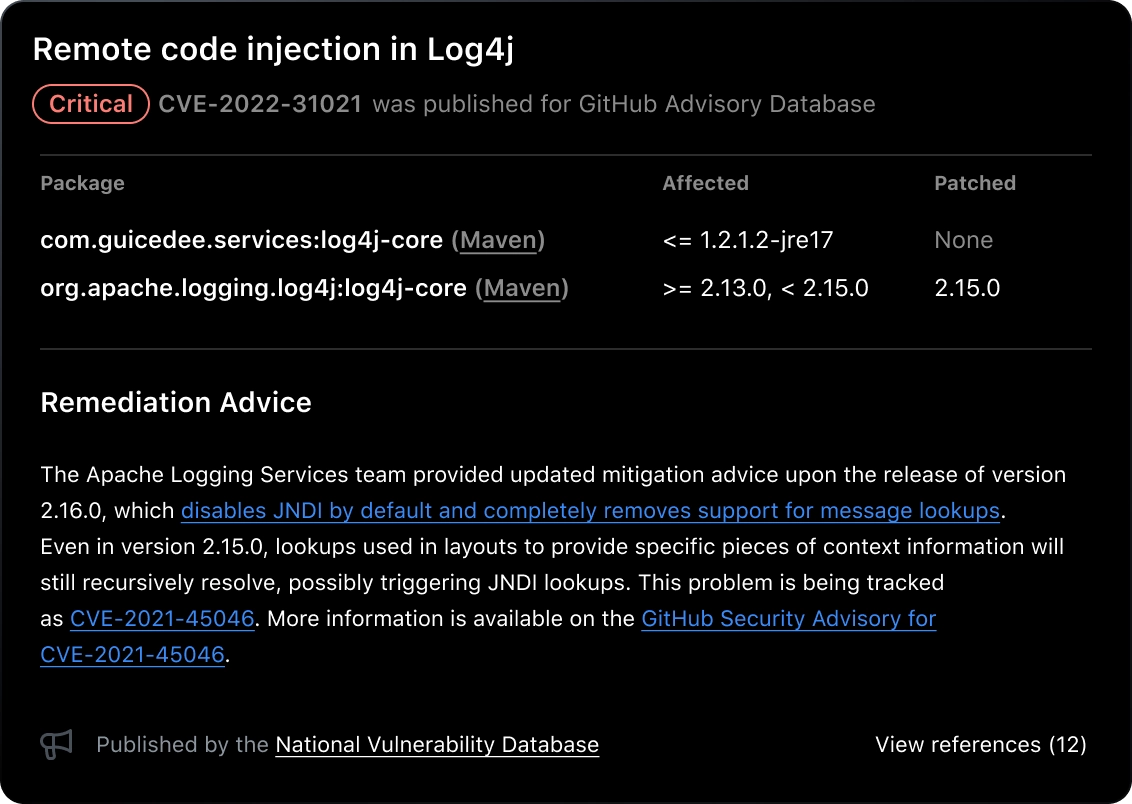Select the com.guicedee.services:log4j-core package name
1132x804 pixels.
tap(240, 240)
